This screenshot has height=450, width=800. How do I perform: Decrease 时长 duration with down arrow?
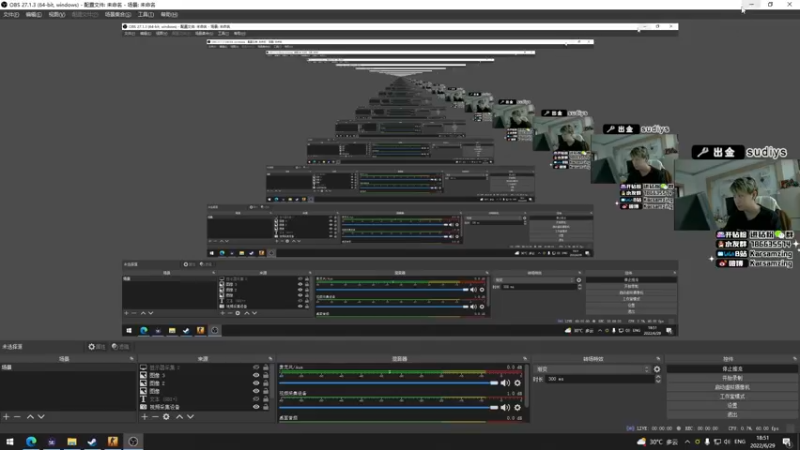point(658,381)
